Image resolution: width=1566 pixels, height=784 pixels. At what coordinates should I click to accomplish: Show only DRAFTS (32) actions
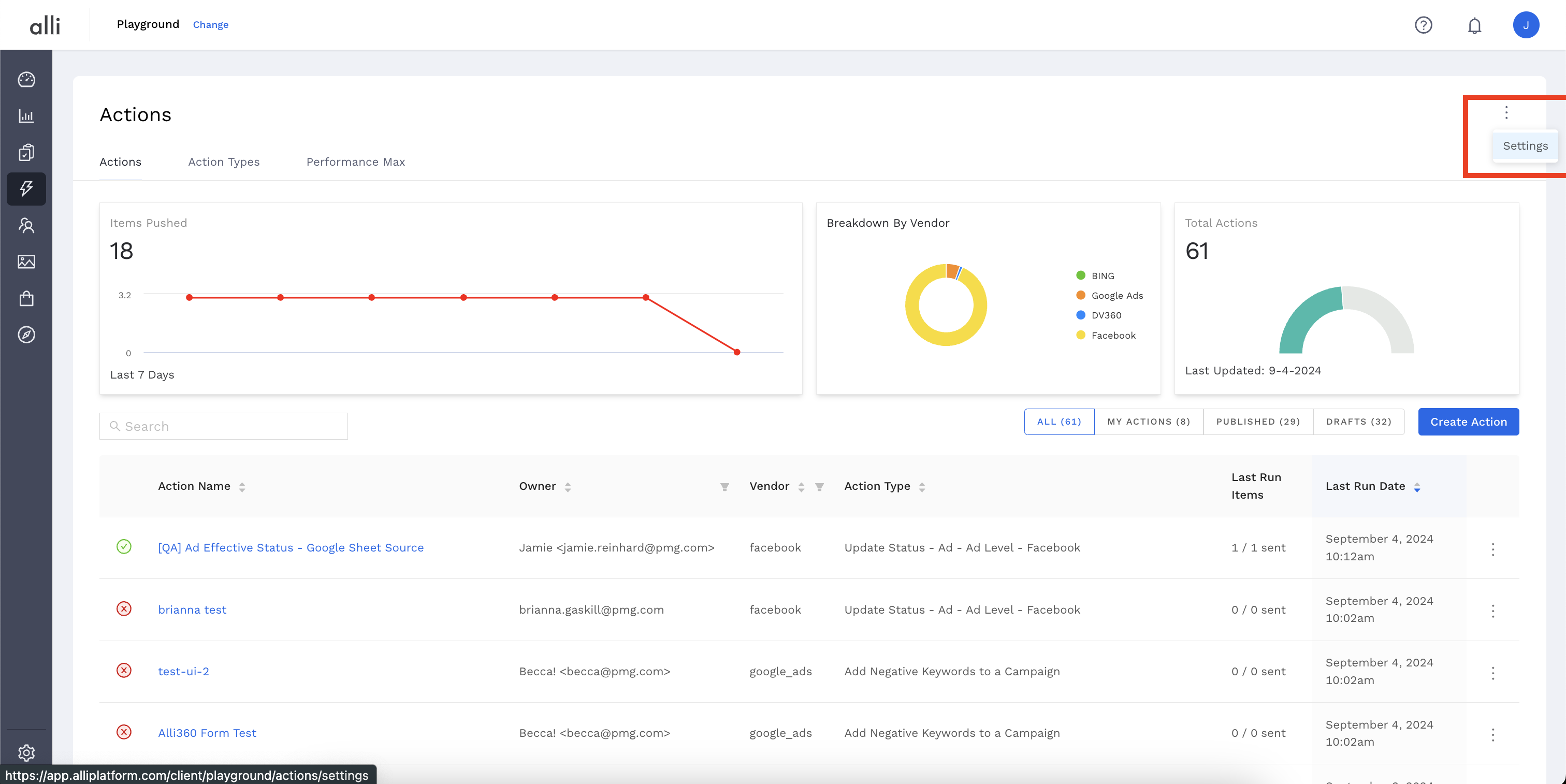click(1358, 422)
